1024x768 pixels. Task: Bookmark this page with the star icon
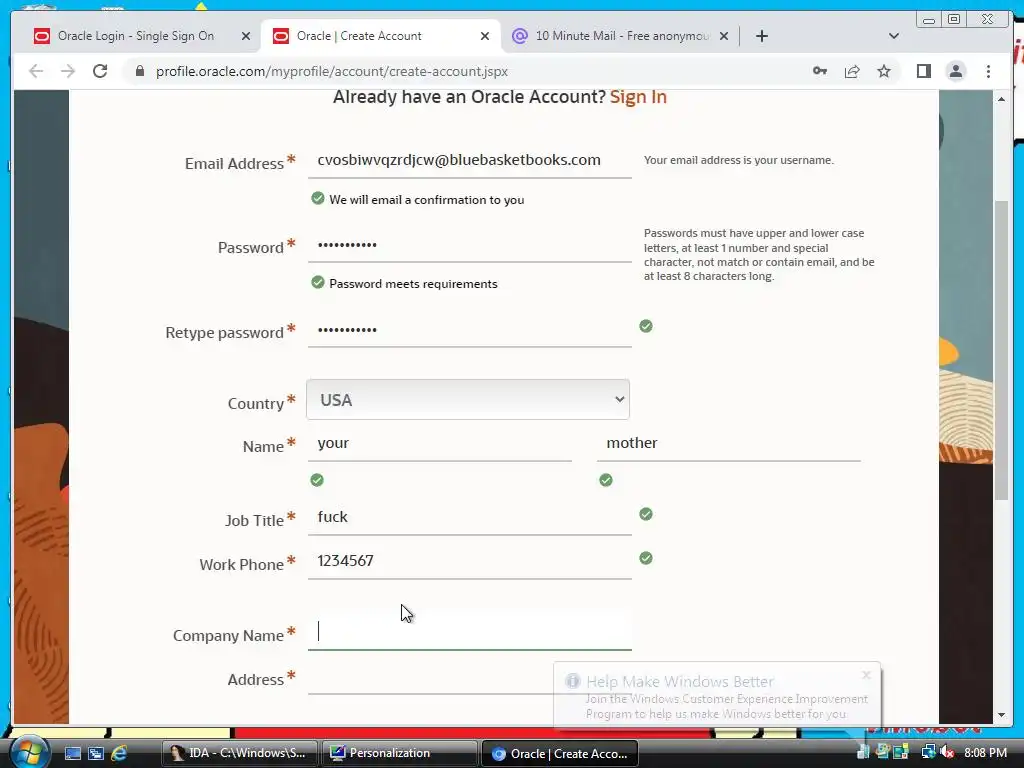(884, 71)
